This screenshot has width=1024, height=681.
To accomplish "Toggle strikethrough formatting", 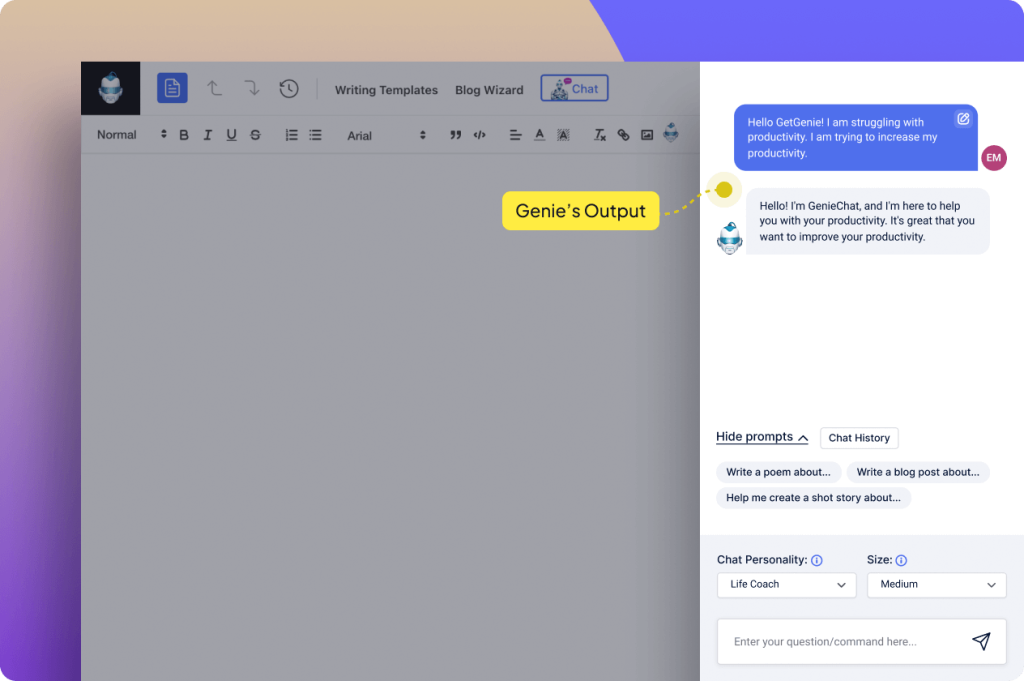I will (x=255, y=135).
